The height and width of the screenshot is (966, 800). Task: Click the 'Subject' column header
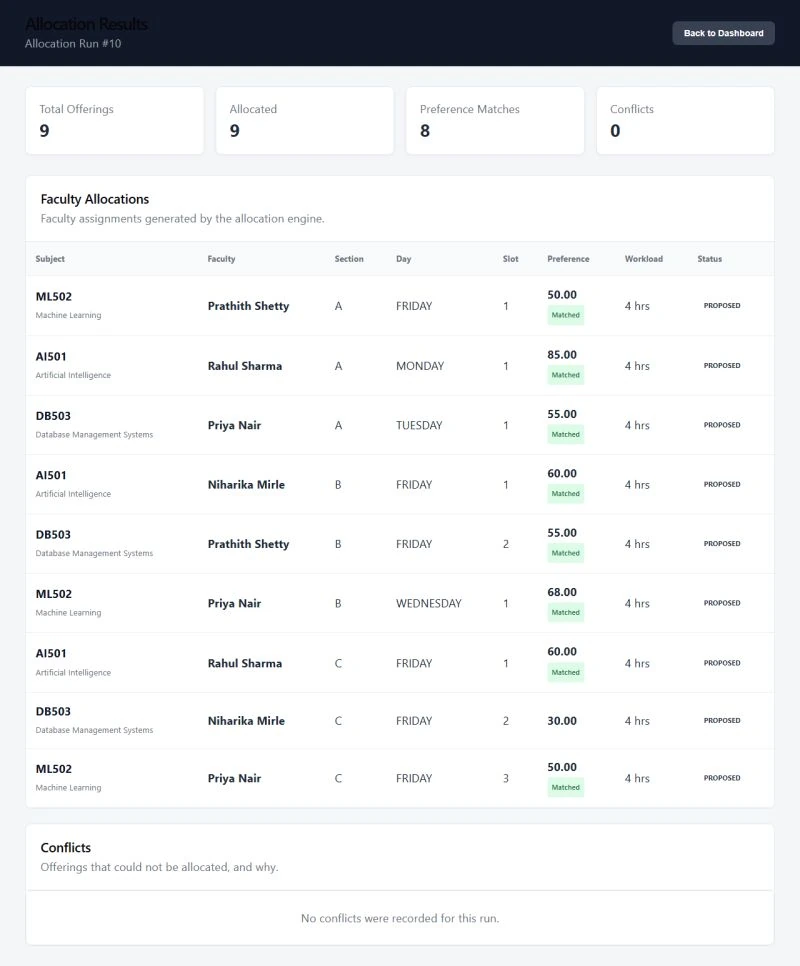pos(50,259)
